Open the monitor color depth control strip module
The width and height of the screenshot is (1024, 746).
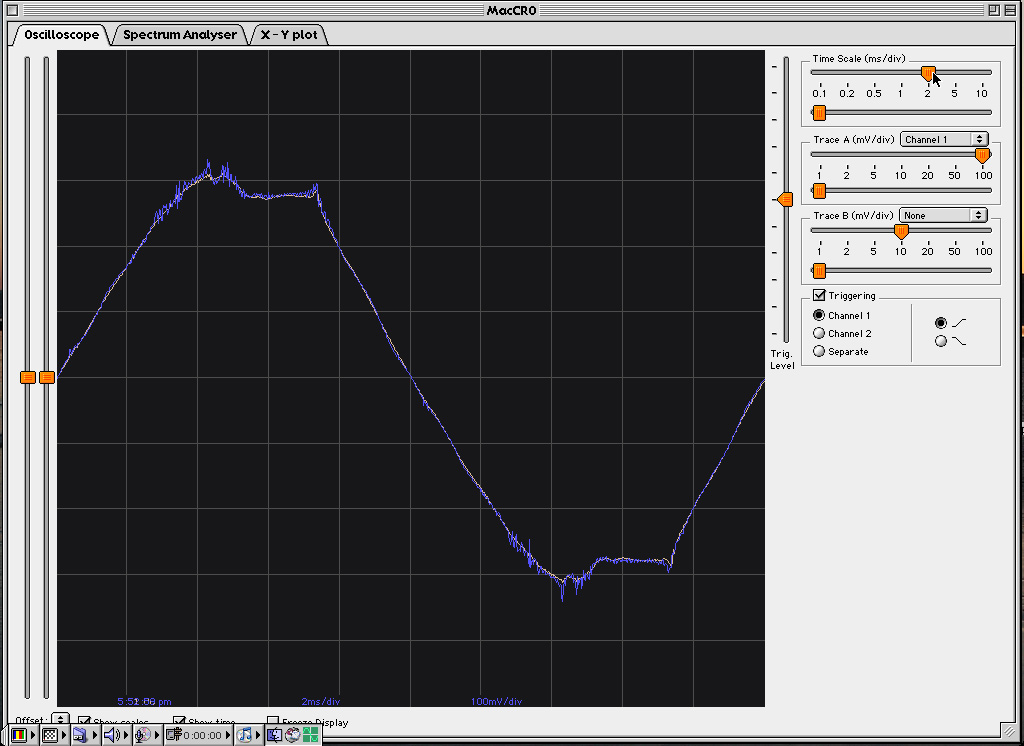pyautogui.click(x=19, y=735)
